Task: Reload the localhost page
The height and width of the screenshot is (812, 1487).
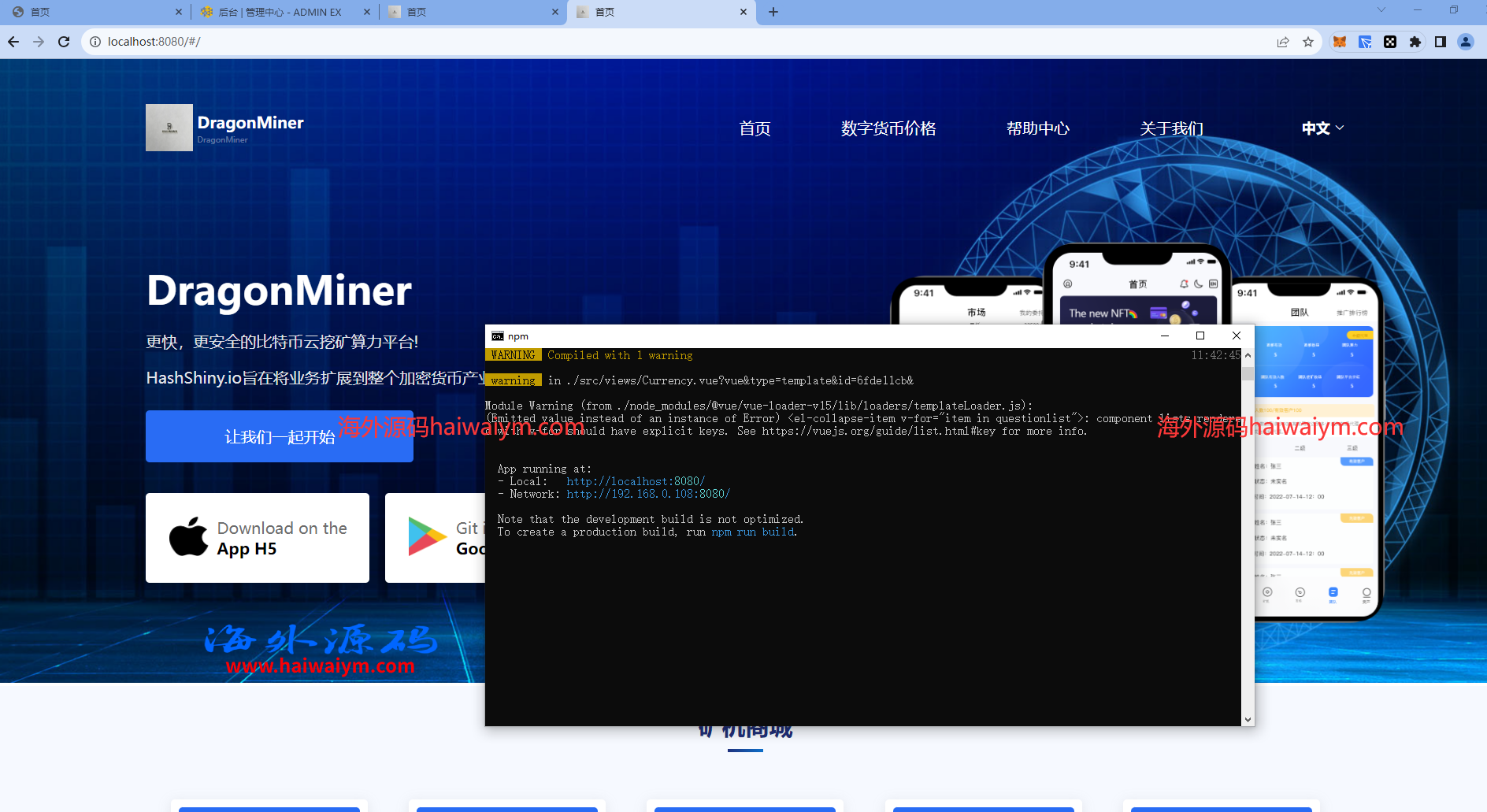Action: pyautogui.click(x=64, y=42)
